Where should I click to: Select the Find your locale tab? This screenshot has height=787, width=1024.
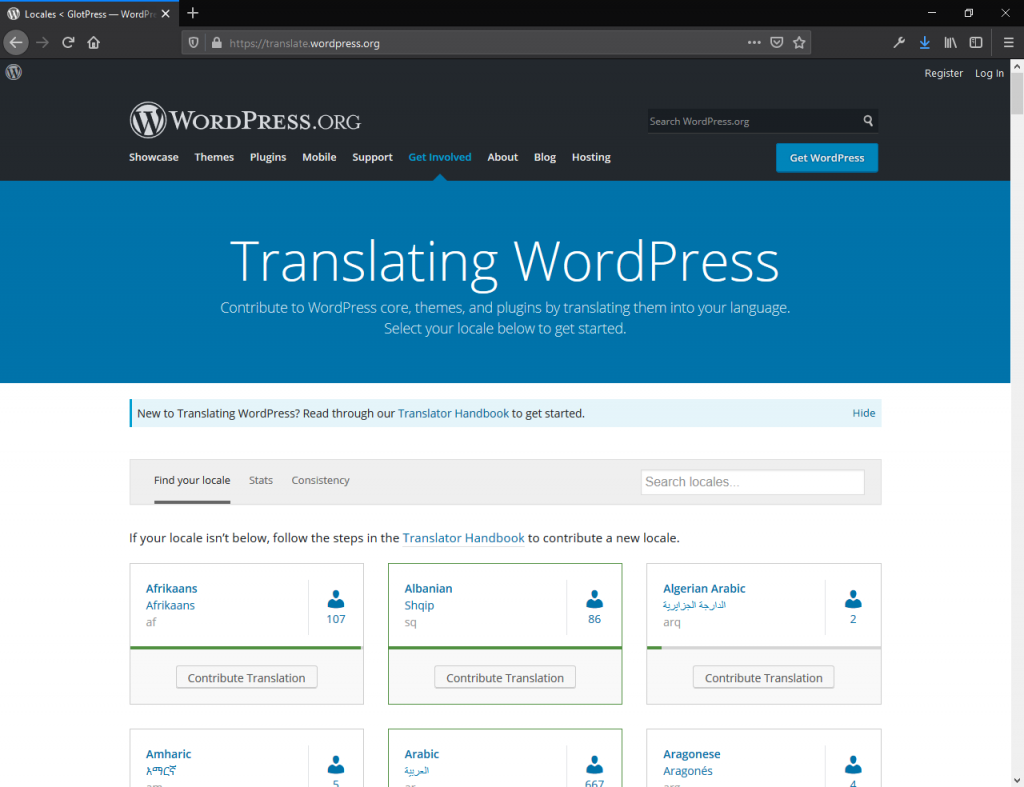pos(192,481)
